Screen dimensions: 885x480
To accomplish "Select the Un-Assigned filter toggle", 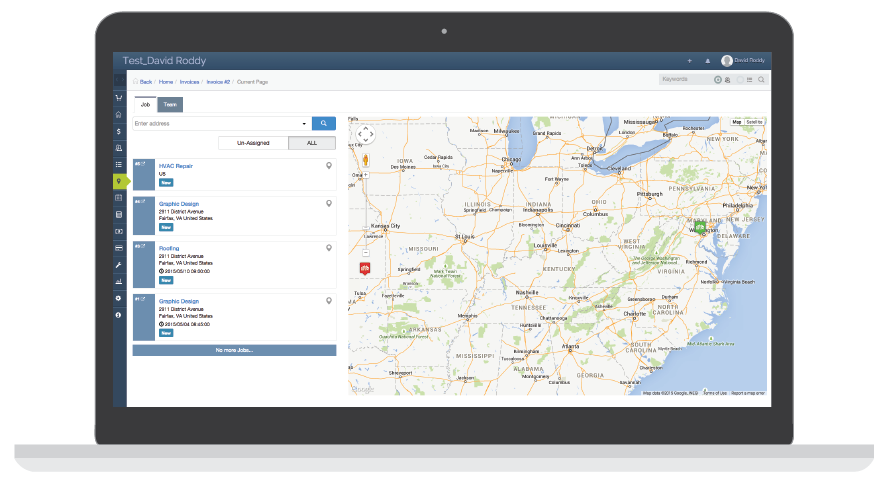I will click(253, 143).
